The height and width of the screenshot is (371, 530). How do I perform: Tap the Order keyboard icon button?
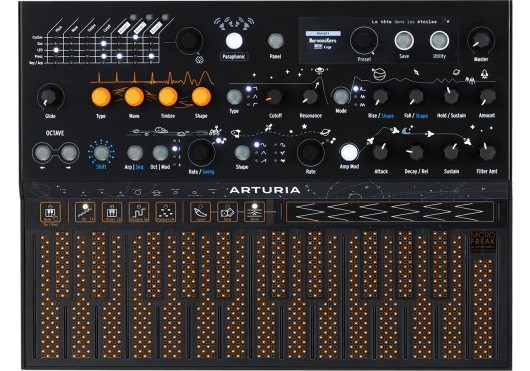(x=112, y=212)
